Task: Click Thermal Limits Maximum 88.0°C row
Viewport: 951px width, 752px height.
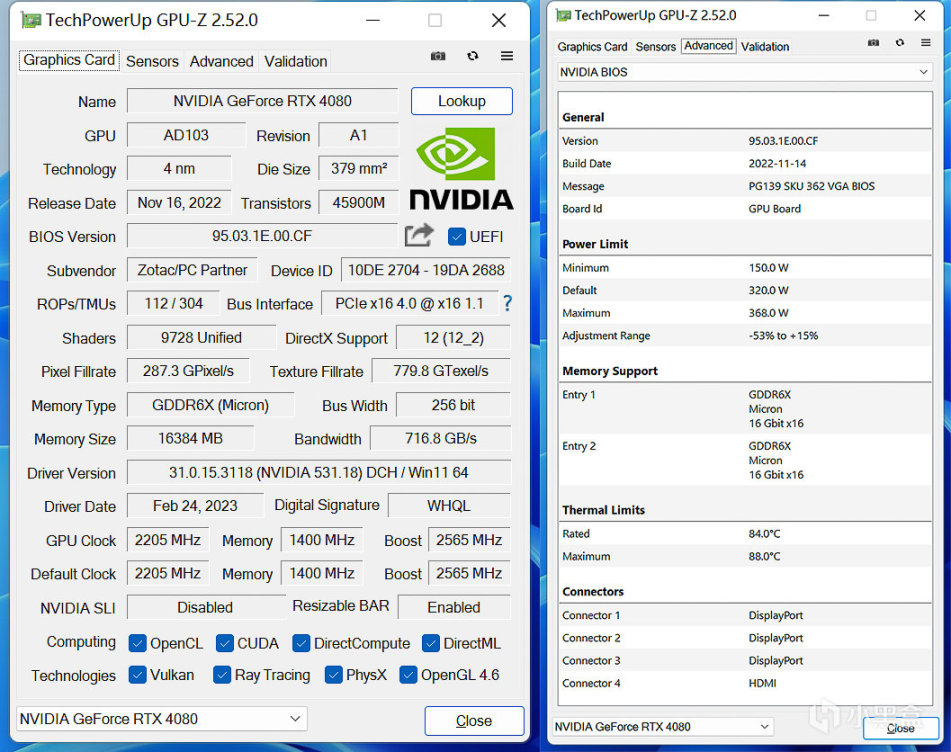Action: (745, 556)
